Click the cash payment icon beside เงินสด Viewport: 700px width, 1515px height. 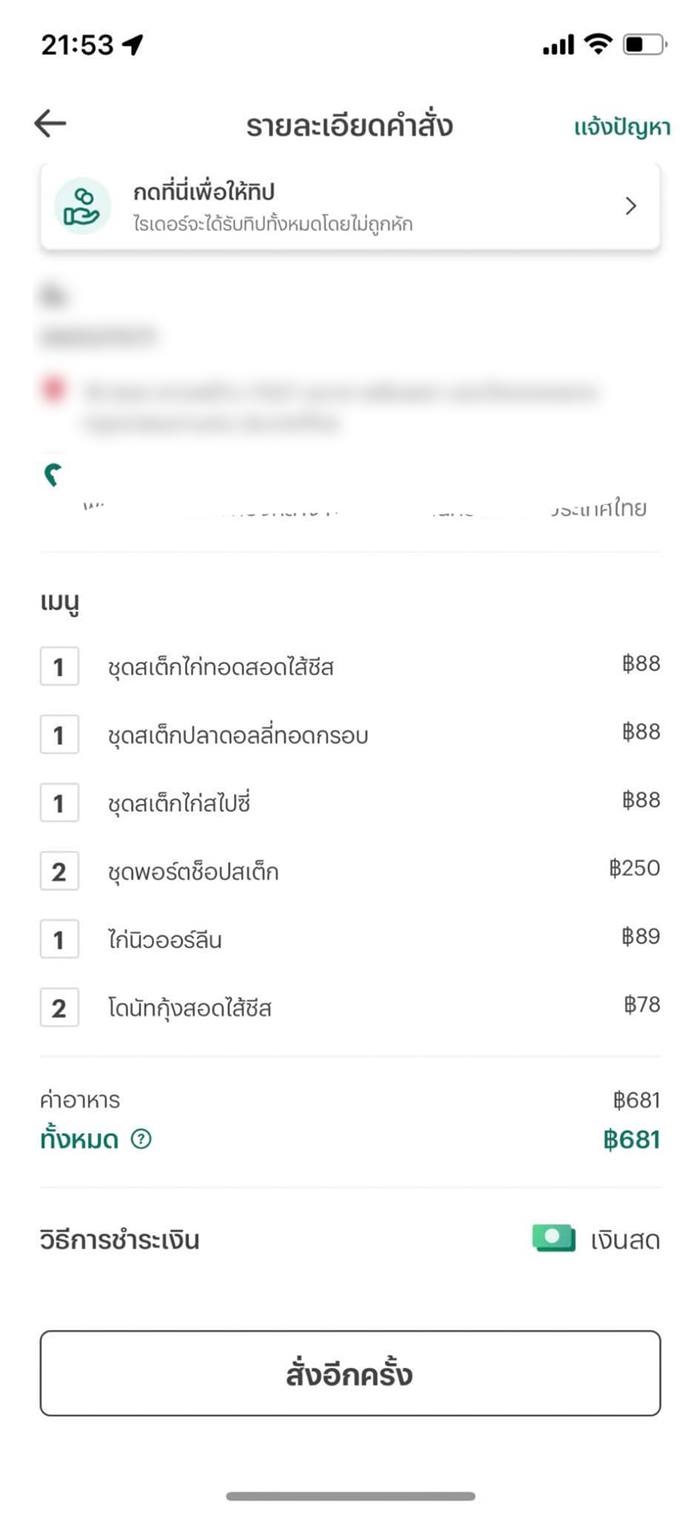[553, 1239]
